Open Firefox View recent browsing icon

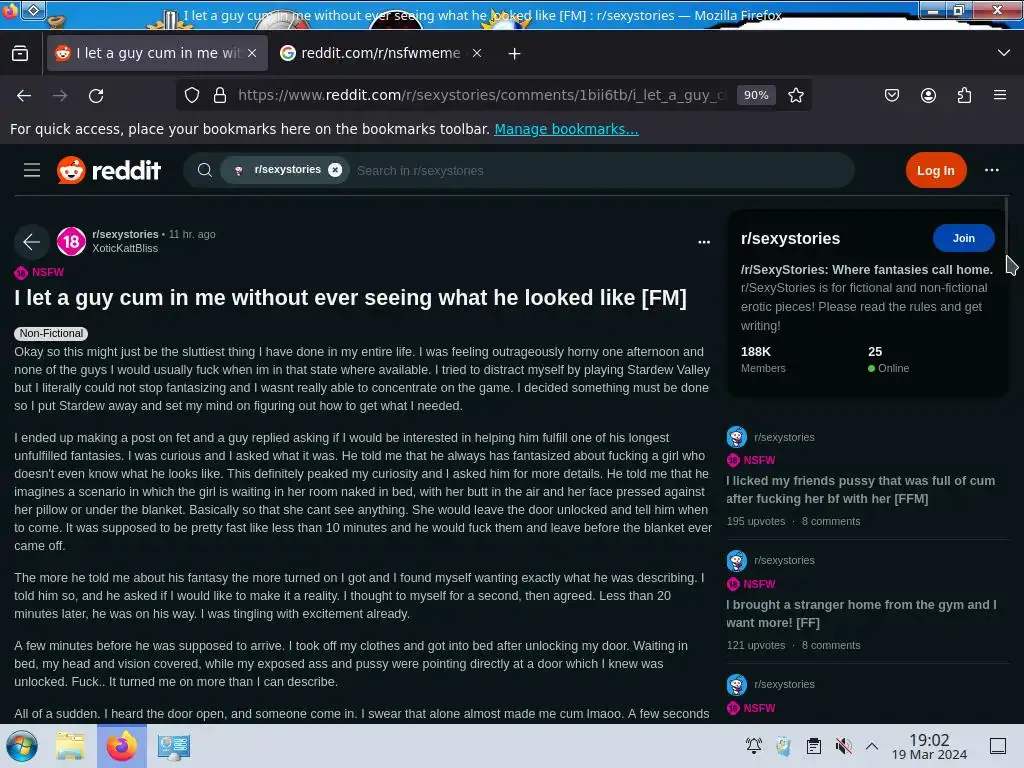(x=20, y=53)
